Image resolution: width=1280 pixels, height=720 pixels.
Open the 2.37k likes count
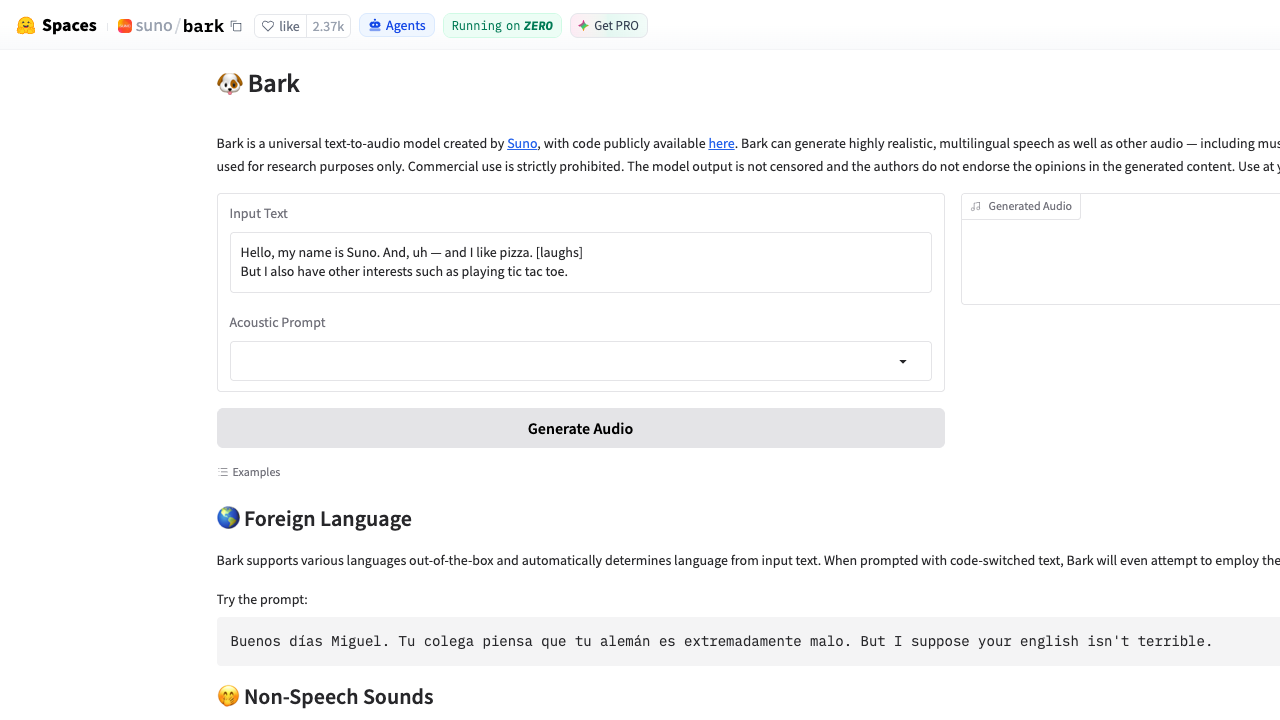(328, 26)
